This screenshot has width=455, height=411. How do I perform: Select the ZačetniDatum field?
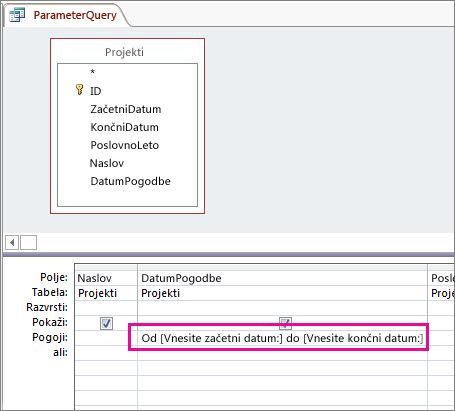point(126,109)
